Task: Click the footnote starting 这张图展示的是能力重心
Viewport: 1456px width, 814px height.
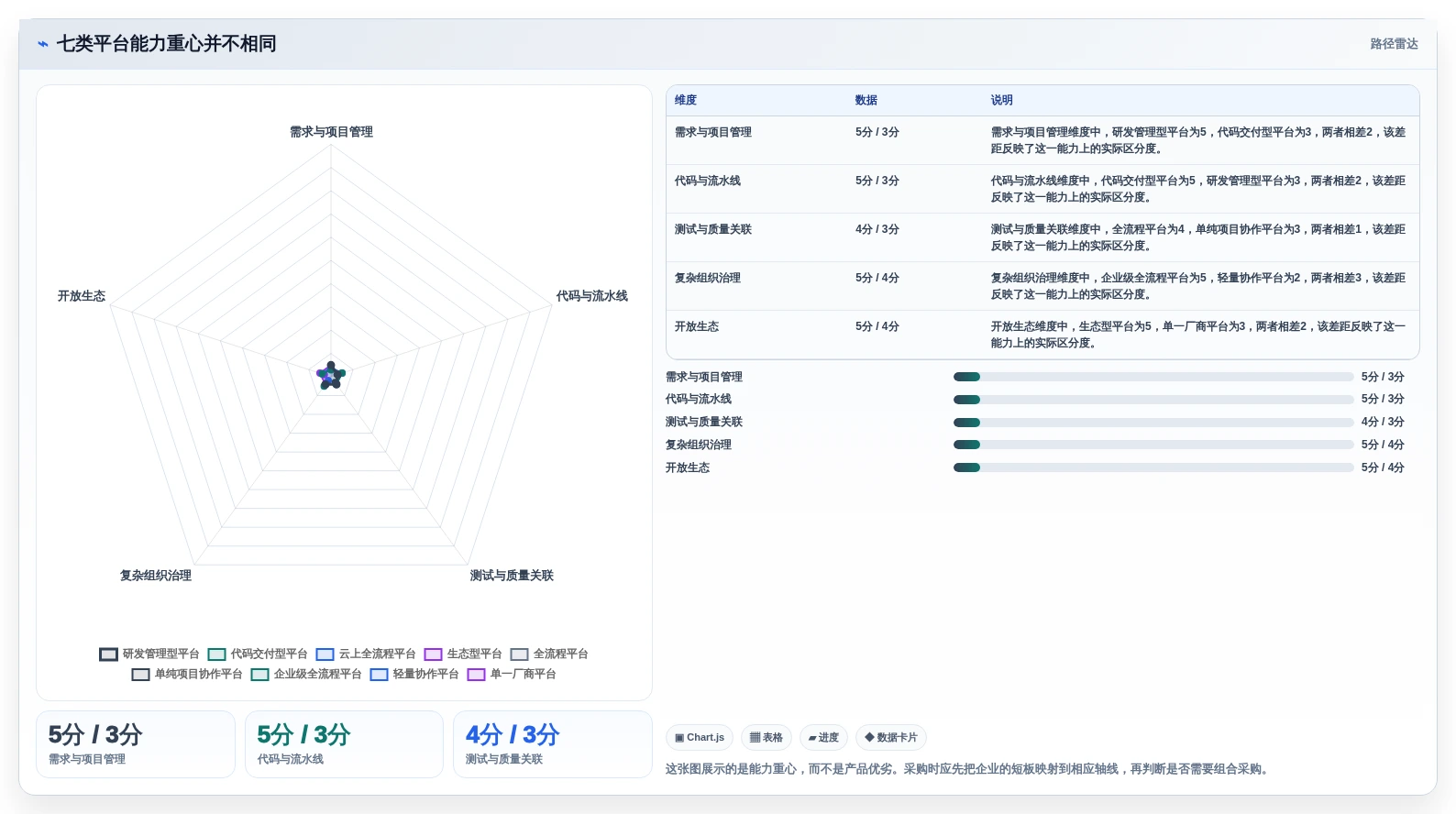Action: coord(969,769)
